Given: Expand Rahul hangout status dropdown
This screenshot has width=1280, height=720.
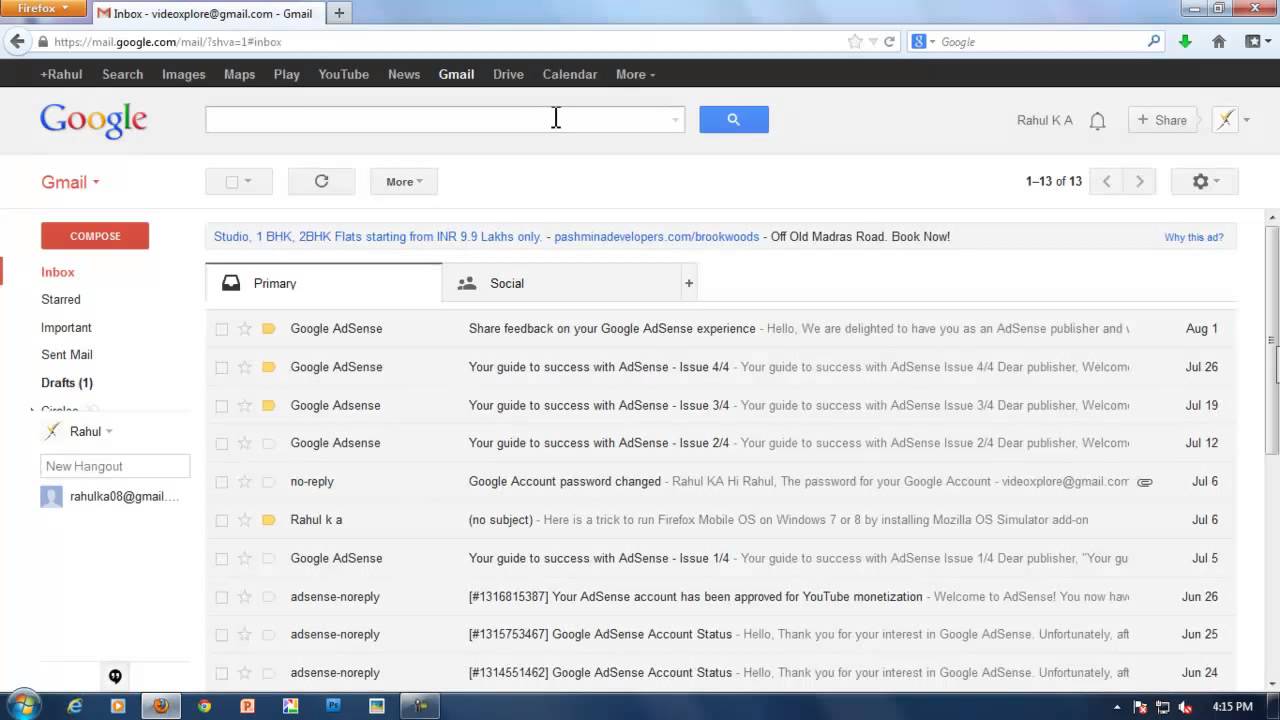Looking at the screenshot, I should [109, 432].
